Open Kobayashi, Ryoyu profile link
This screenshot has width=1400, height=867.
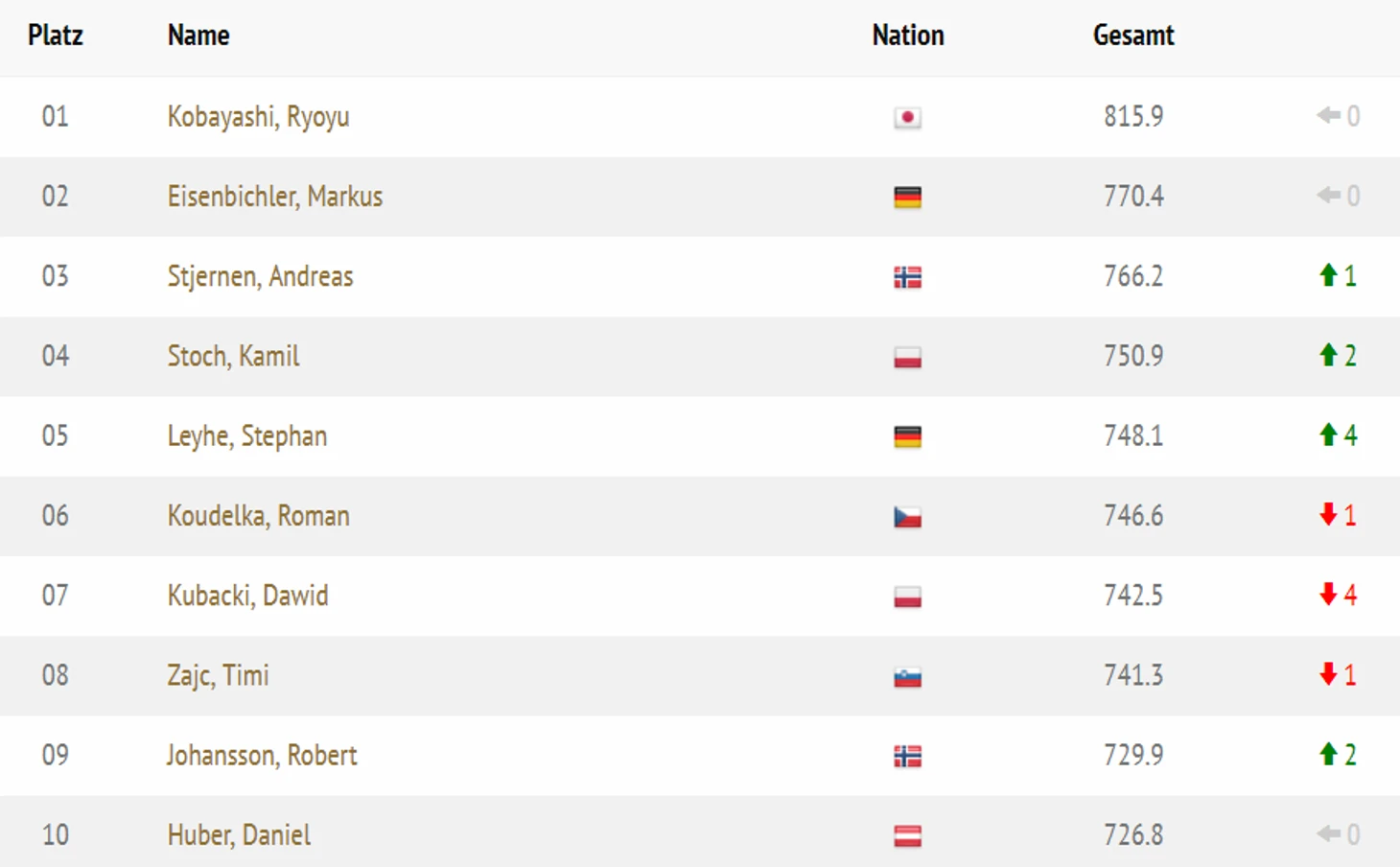pos(258,117)
